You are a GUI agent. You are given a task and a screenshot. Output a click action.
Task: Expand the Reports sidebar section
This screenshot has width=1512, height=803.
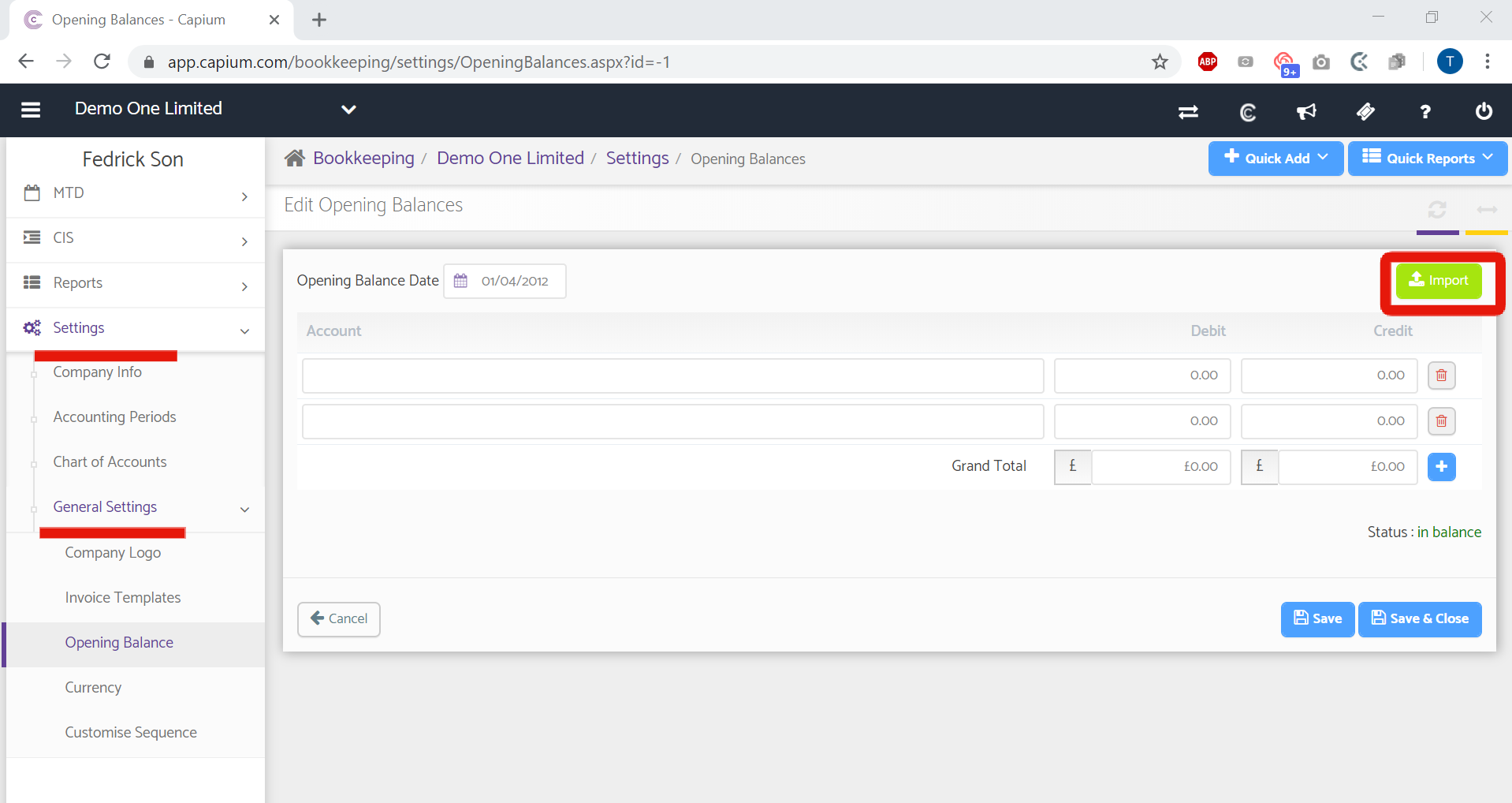(x=136, y=284)
